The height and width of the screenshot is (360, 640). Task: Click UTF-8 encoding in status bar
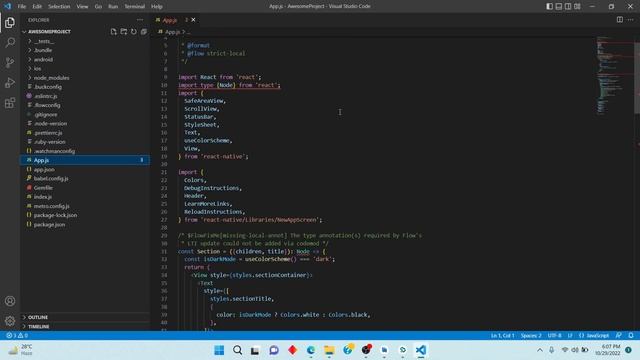pos(554,336)
